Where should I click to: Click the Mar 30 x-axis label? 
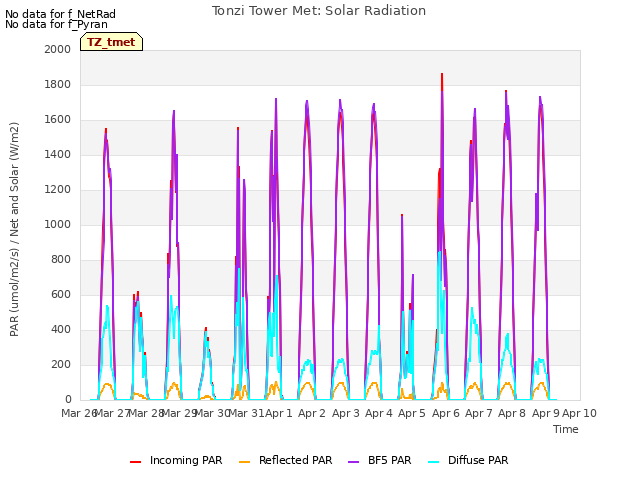pos(212,413)
